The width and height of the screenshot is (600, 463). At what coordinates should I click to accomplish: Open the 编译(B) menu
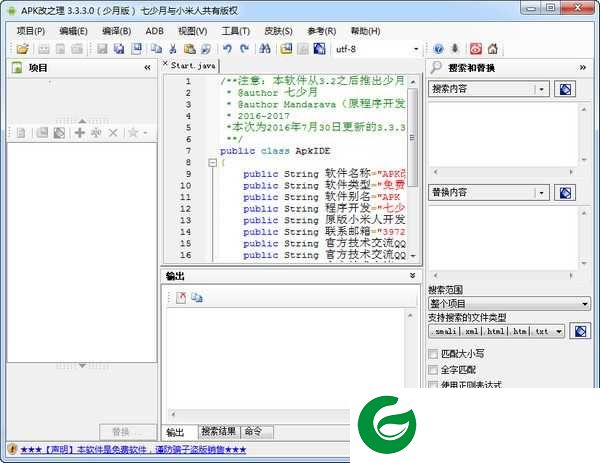116,31
